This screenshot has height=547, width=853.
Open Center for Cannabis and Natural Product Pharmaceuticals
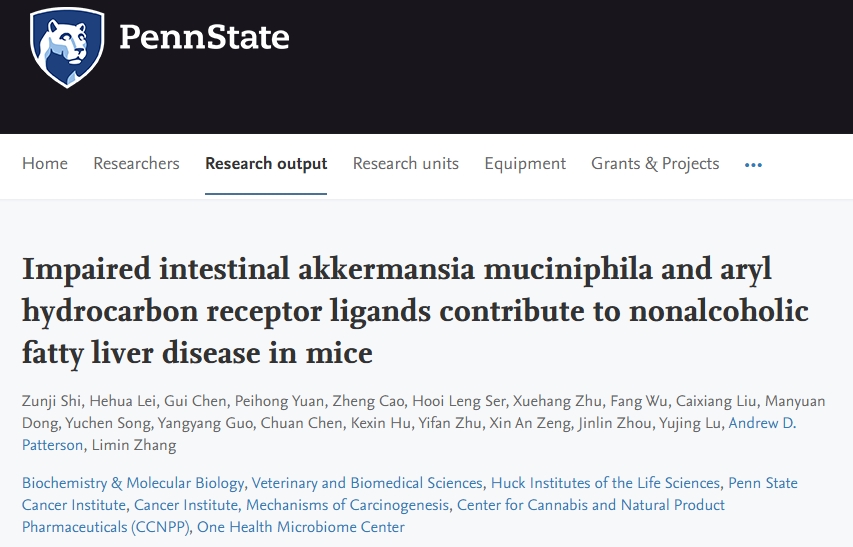[590, 505]
